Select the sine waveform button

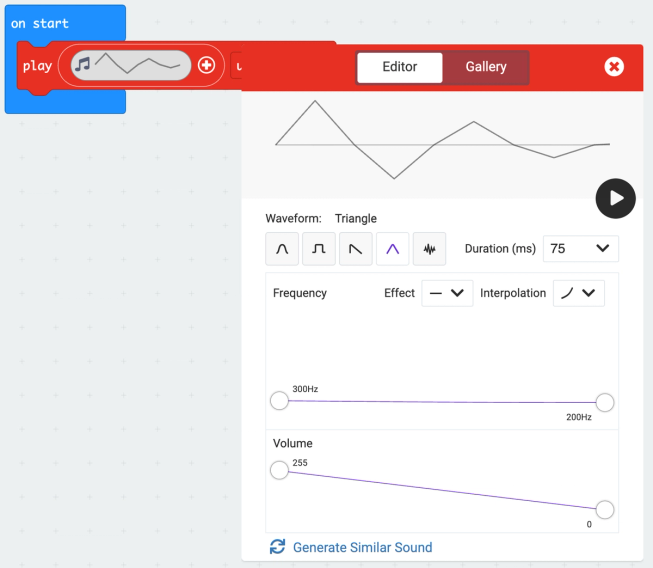pyautogui.click(x=282, y=249)
